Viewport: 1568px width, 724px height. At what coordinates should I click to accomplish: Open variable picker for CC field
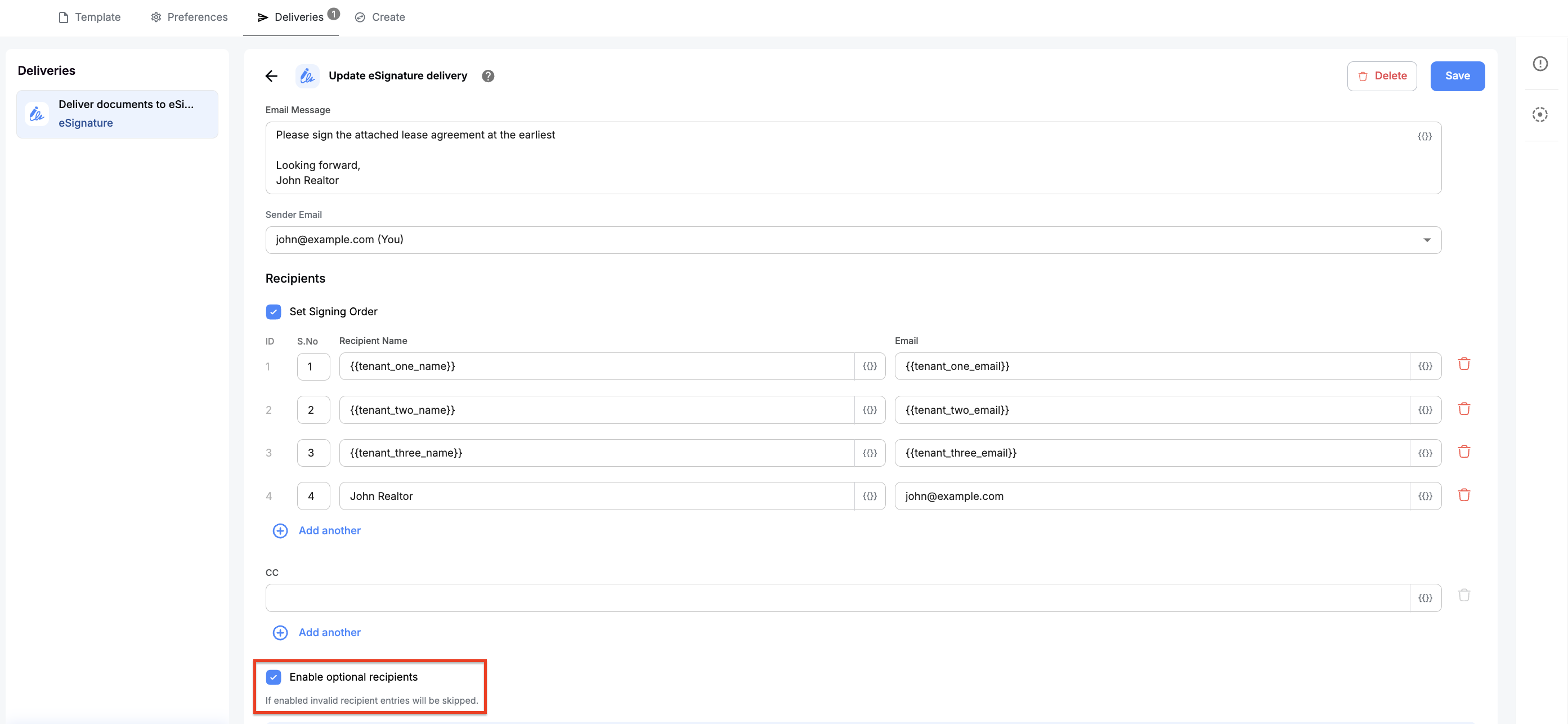click(1425, 598)
